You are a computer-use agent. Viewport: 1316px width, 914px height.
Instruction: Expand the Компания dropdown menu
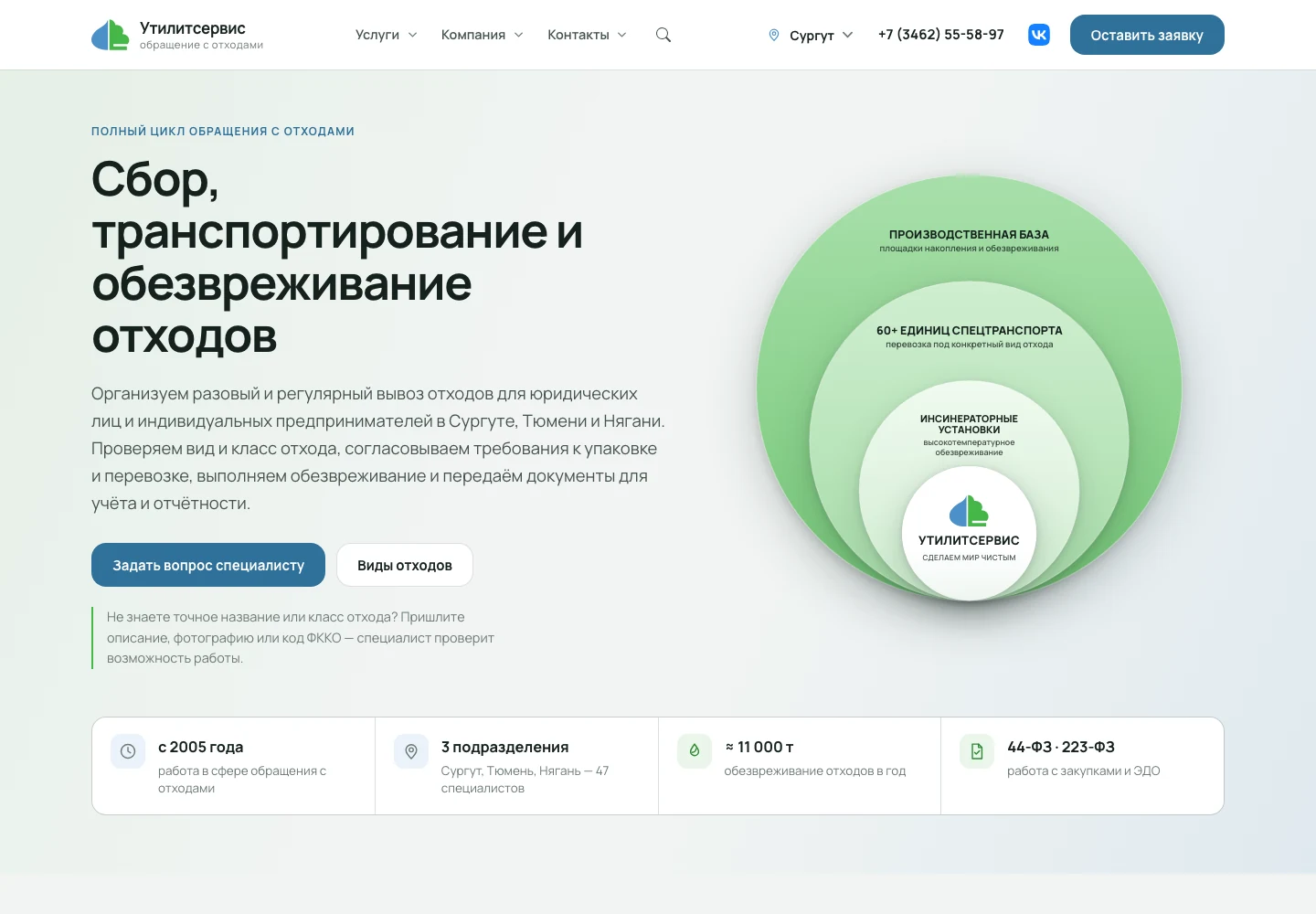(x=482, y=35)
